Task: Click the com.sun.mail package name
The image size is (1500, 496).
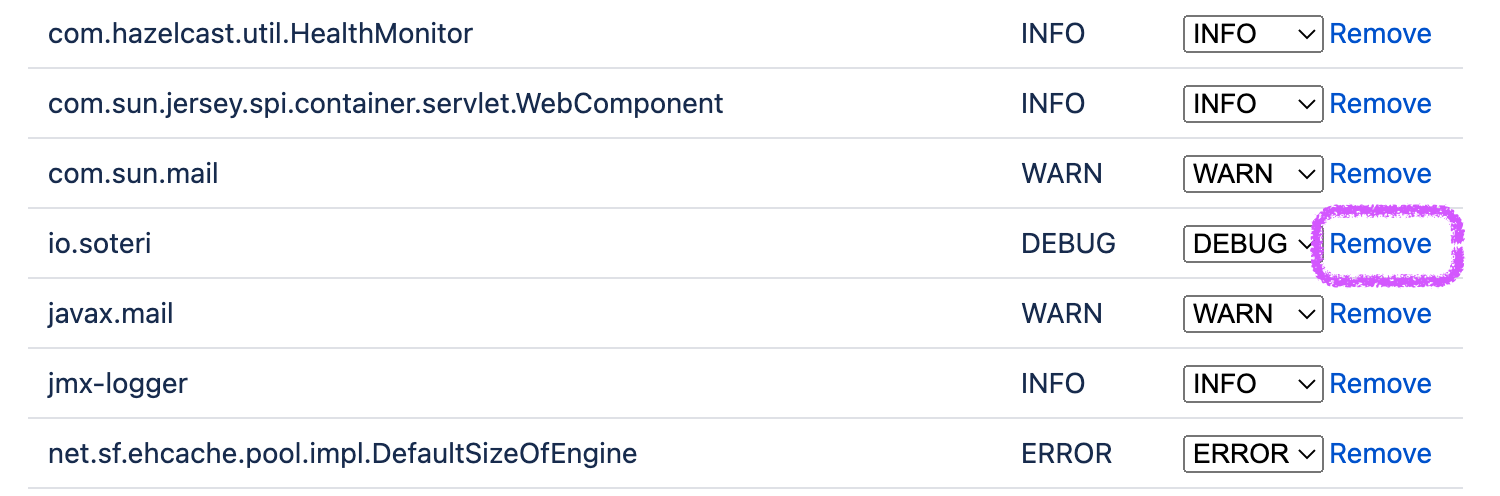Action: (133, 174)
